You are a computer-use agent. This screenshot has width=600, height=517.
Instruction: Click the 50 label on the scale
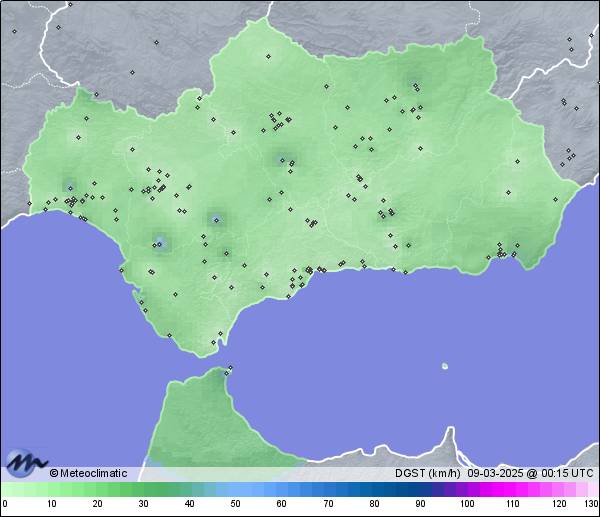[x=235, y=504]
